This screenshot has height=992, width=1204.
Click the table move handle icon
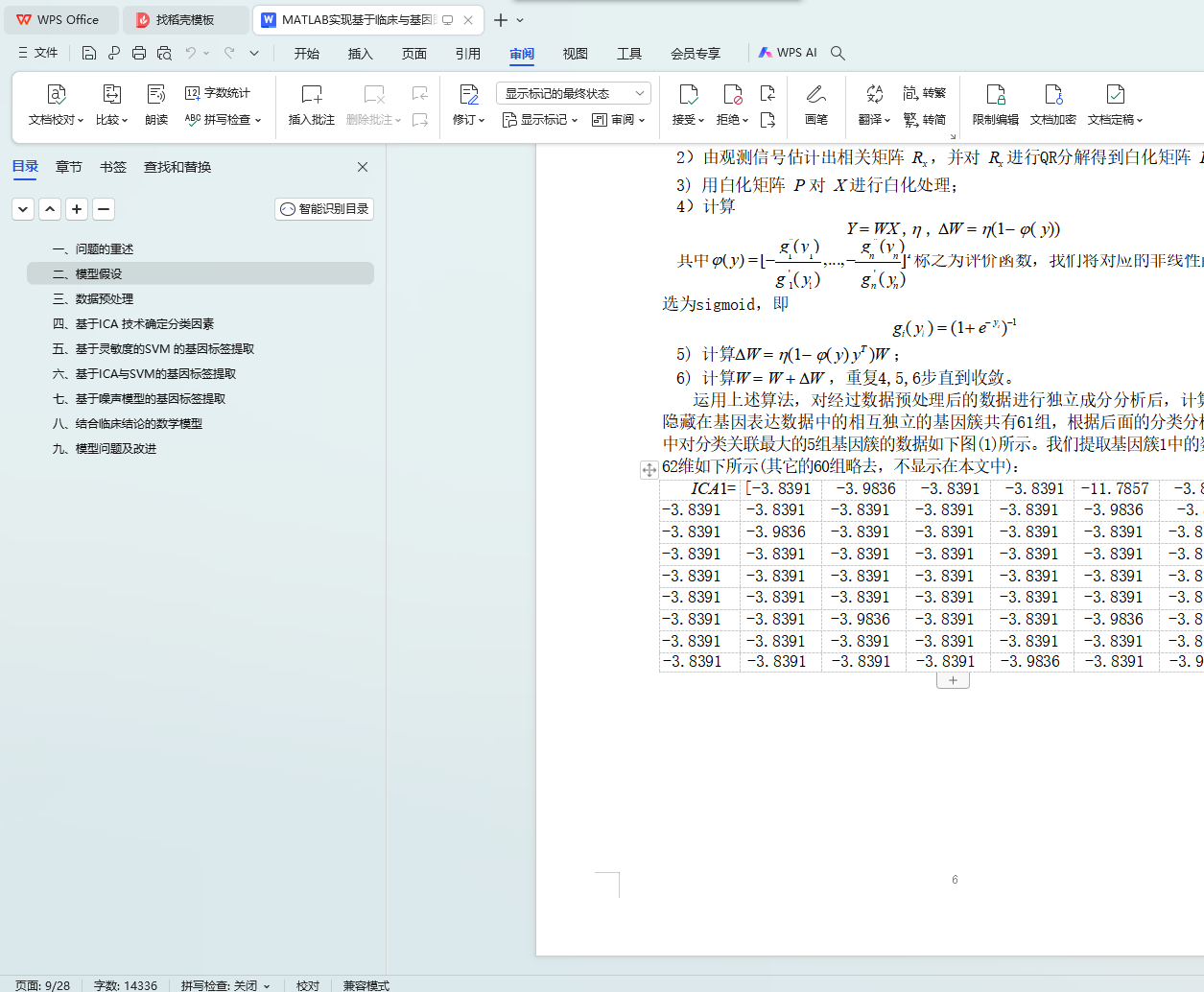(649, 469)
